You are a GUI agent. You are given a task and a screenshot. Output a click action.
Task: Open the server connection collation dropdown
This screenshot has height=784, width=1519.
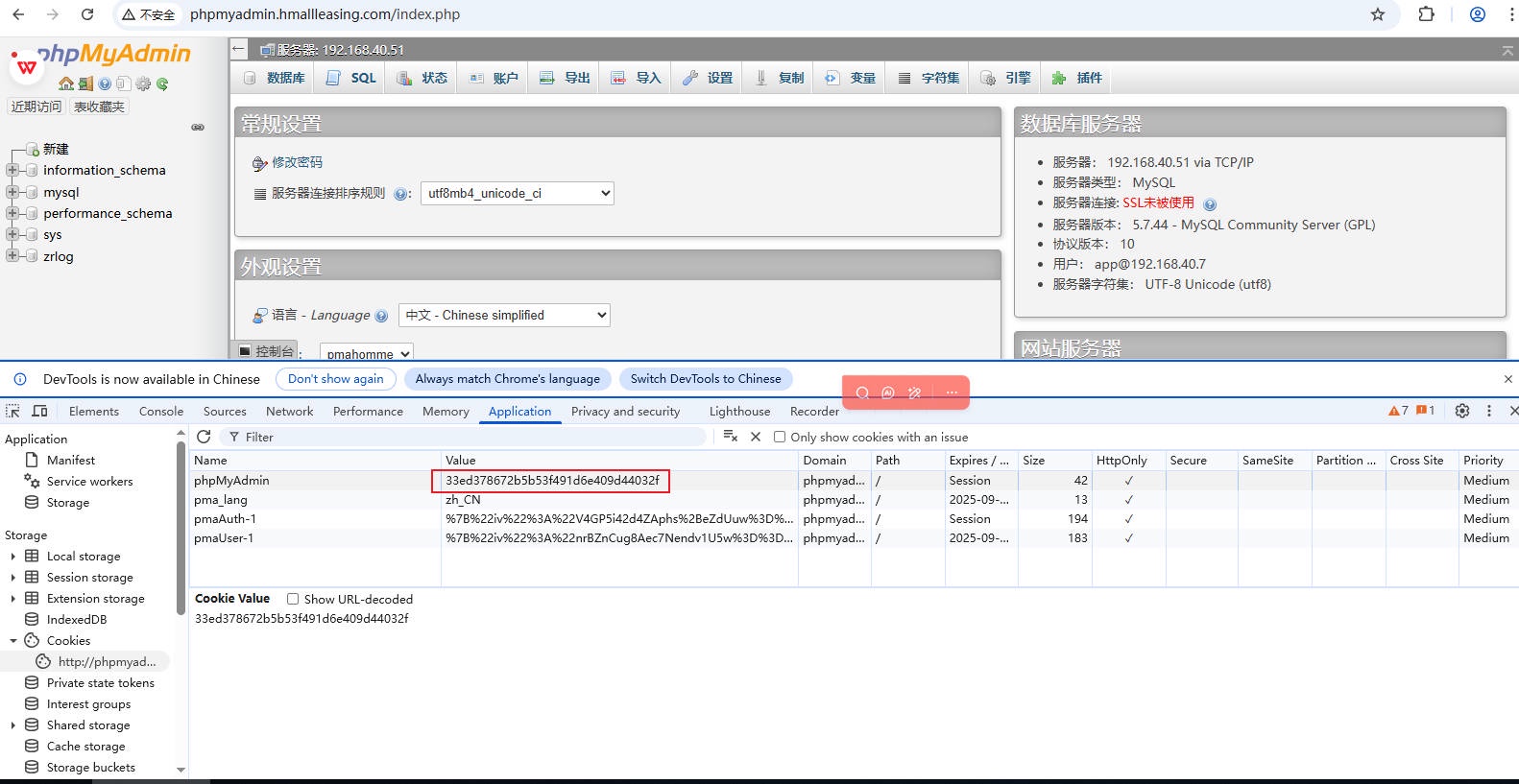(517, 193)
